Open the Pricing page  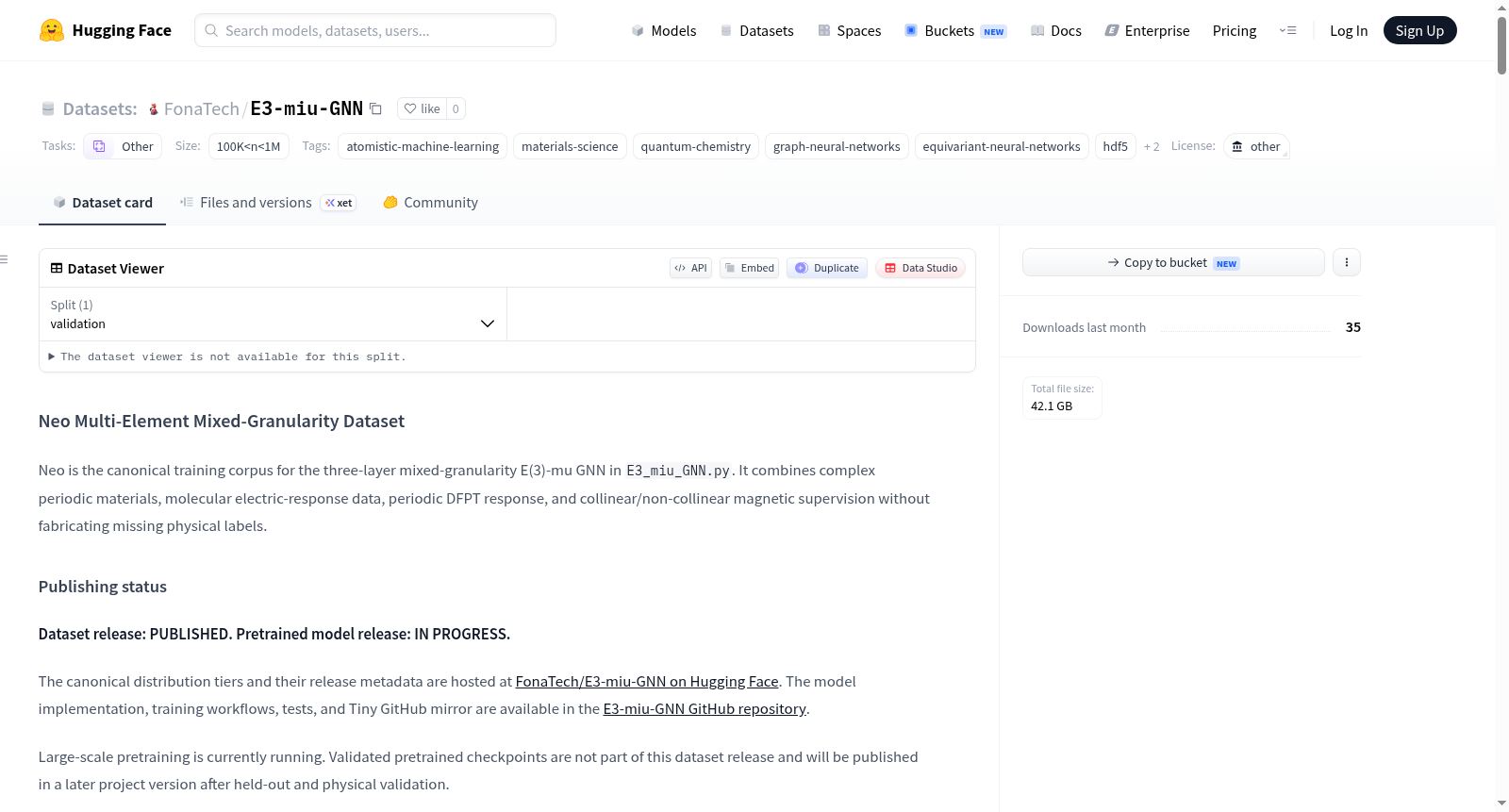point(1235,30)
